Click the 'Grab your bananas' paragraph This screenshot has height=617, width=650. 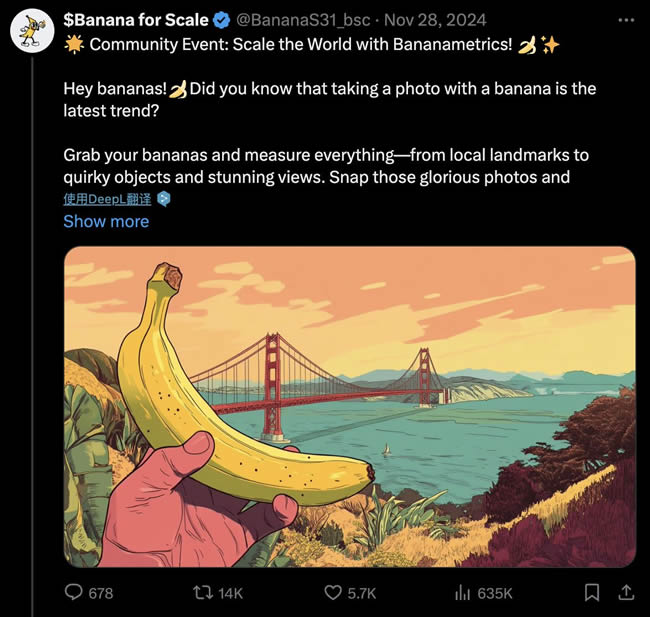coord(326,166)
